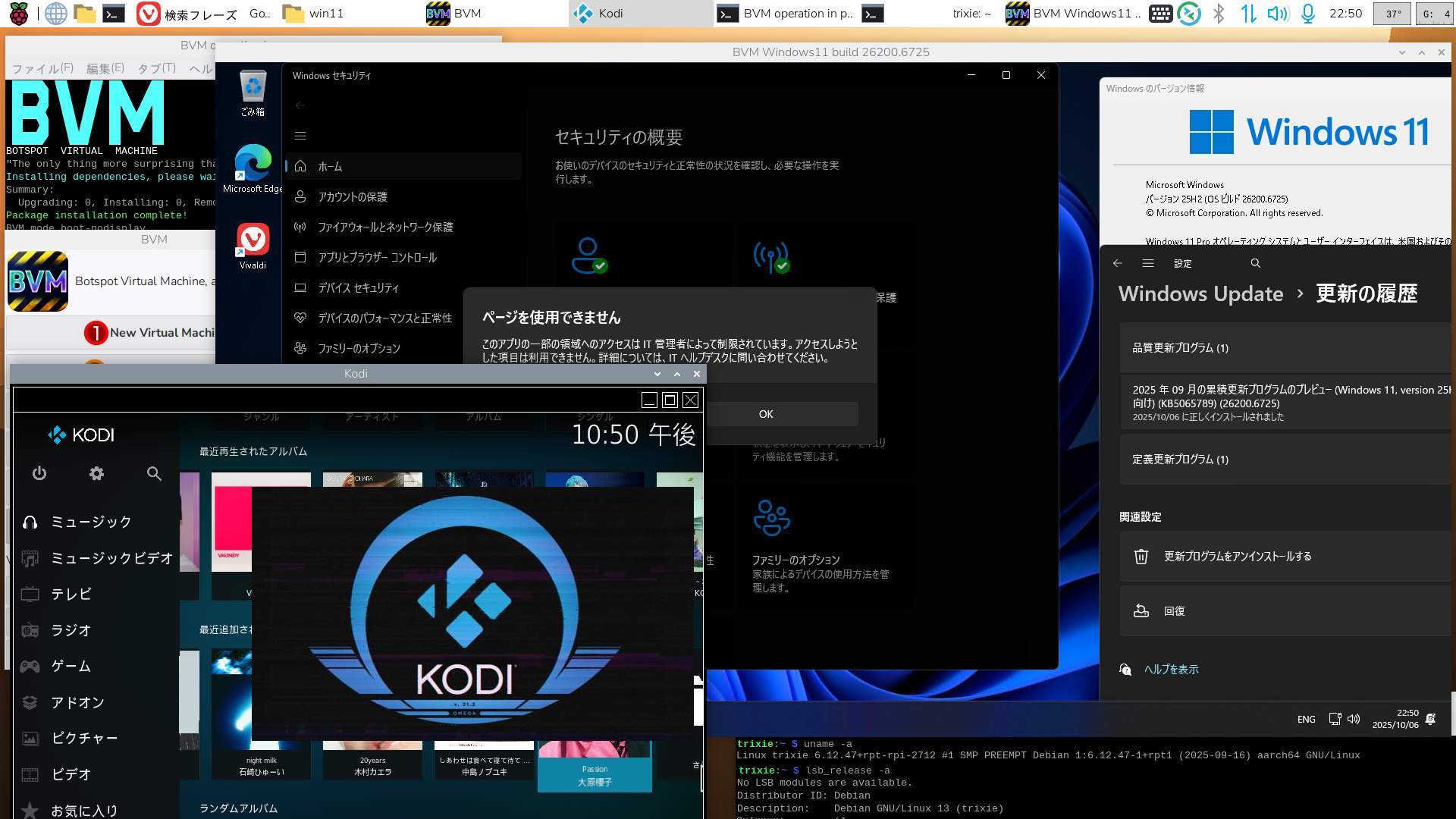This screenshot has width=1456, height=819.
Task: Open ファイル(F) menu in terminal
Action: (x=42, y=68)
